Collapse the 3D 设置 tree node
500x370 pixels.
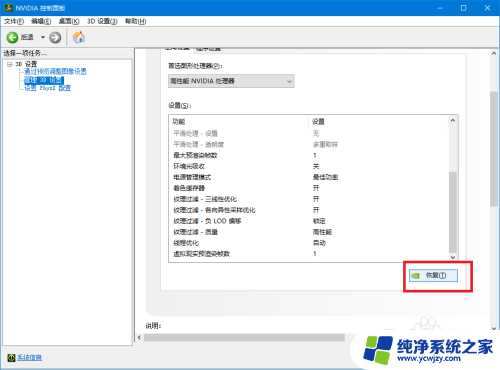pyautogui.click(x=9, y=64)
